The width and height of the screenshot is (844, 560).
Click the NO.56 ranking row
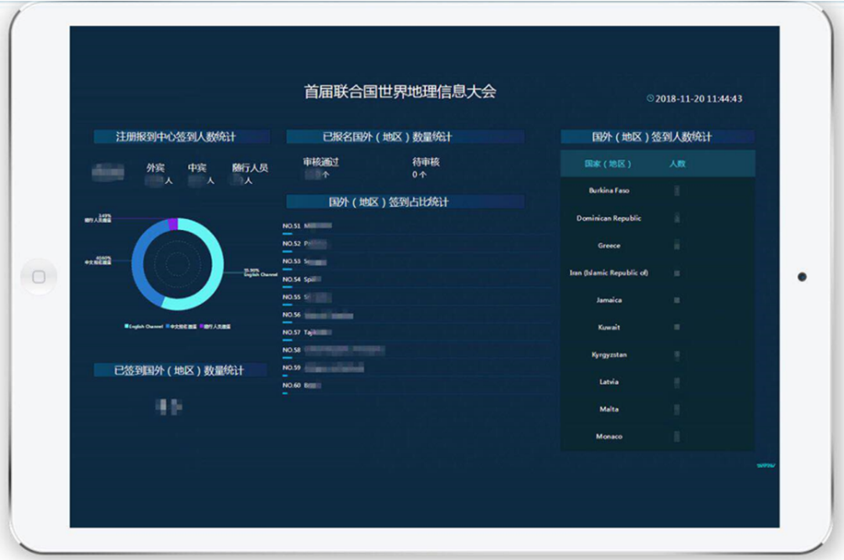tap(417, 316)
